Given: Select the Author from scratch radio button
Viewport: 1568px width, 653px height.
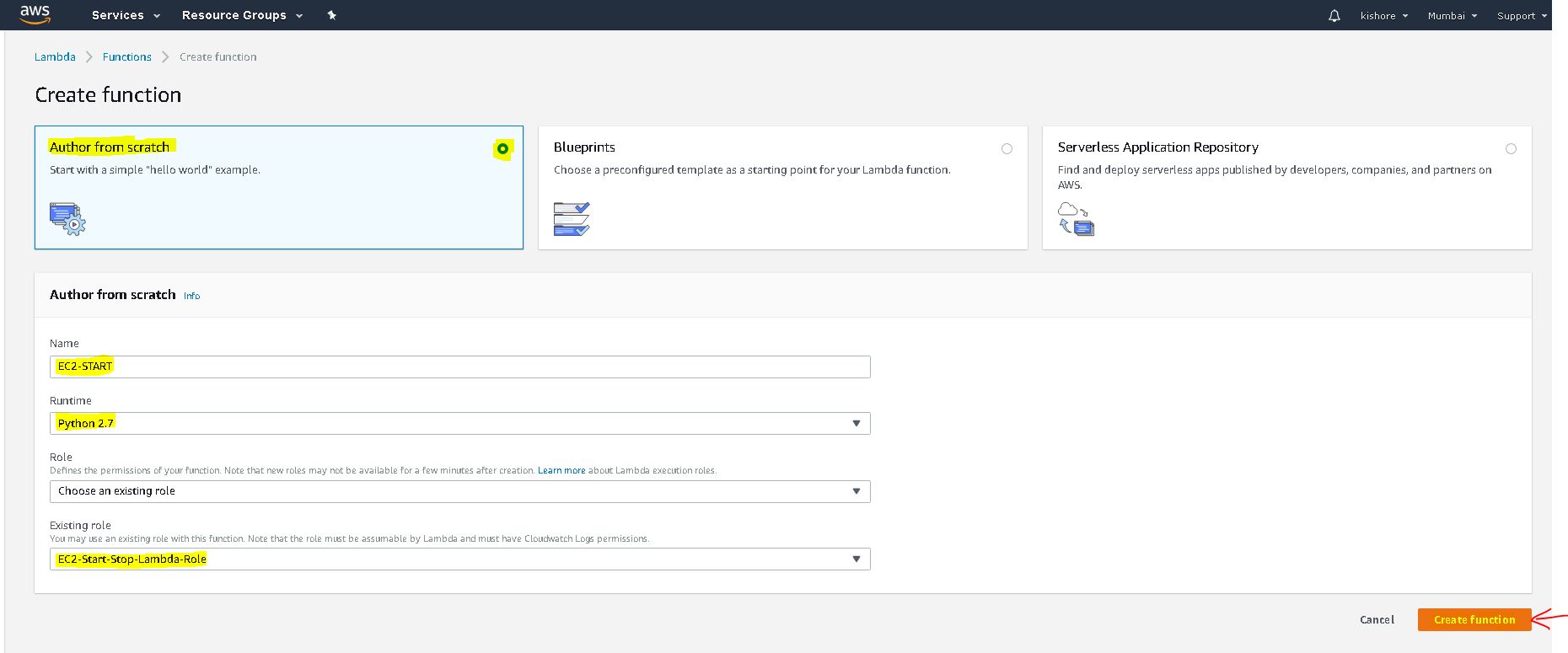Looking at the screenshot, I should (502, 149).
